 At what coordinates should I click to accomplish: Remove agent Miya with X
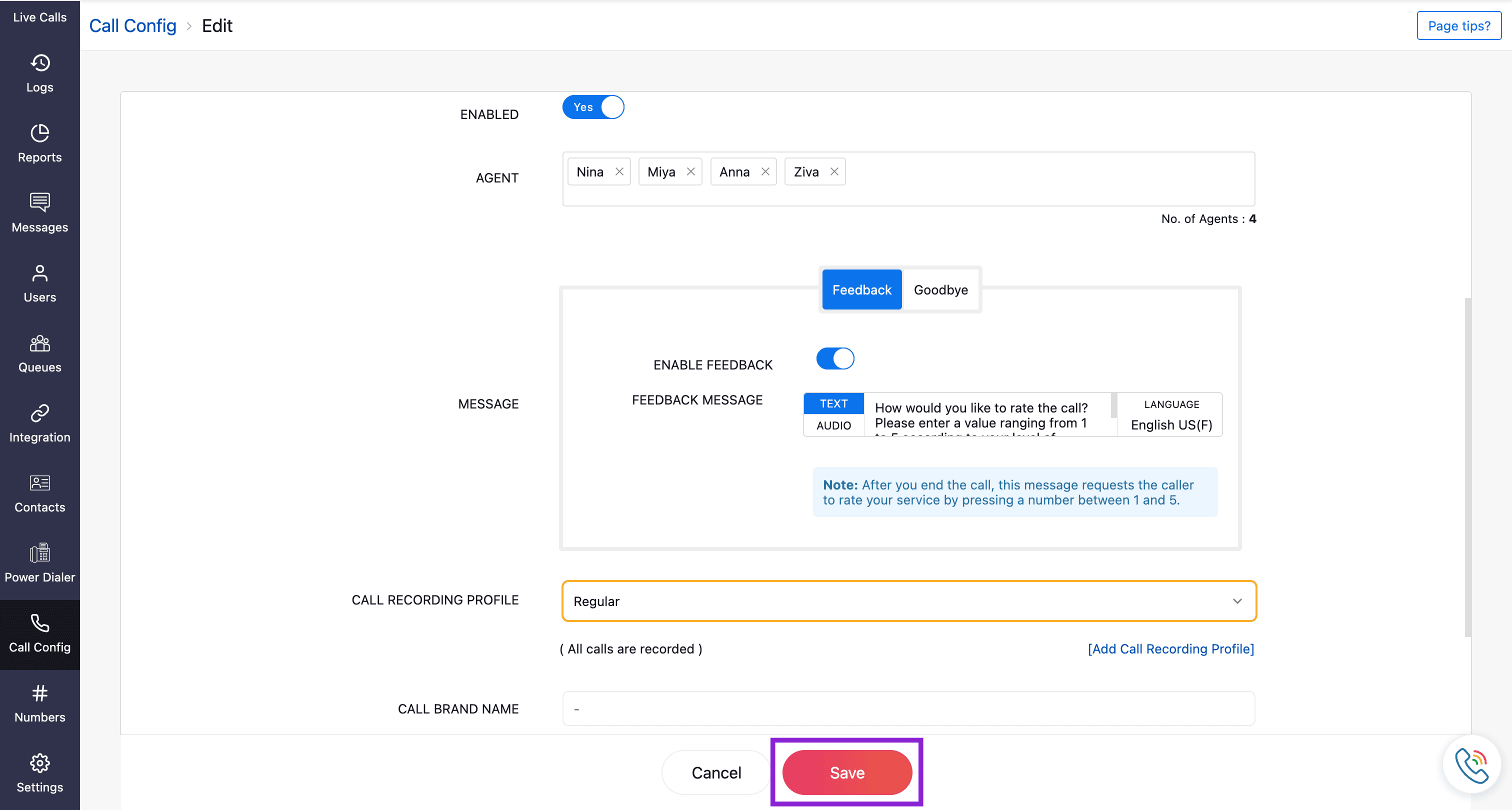pos(691,171)
